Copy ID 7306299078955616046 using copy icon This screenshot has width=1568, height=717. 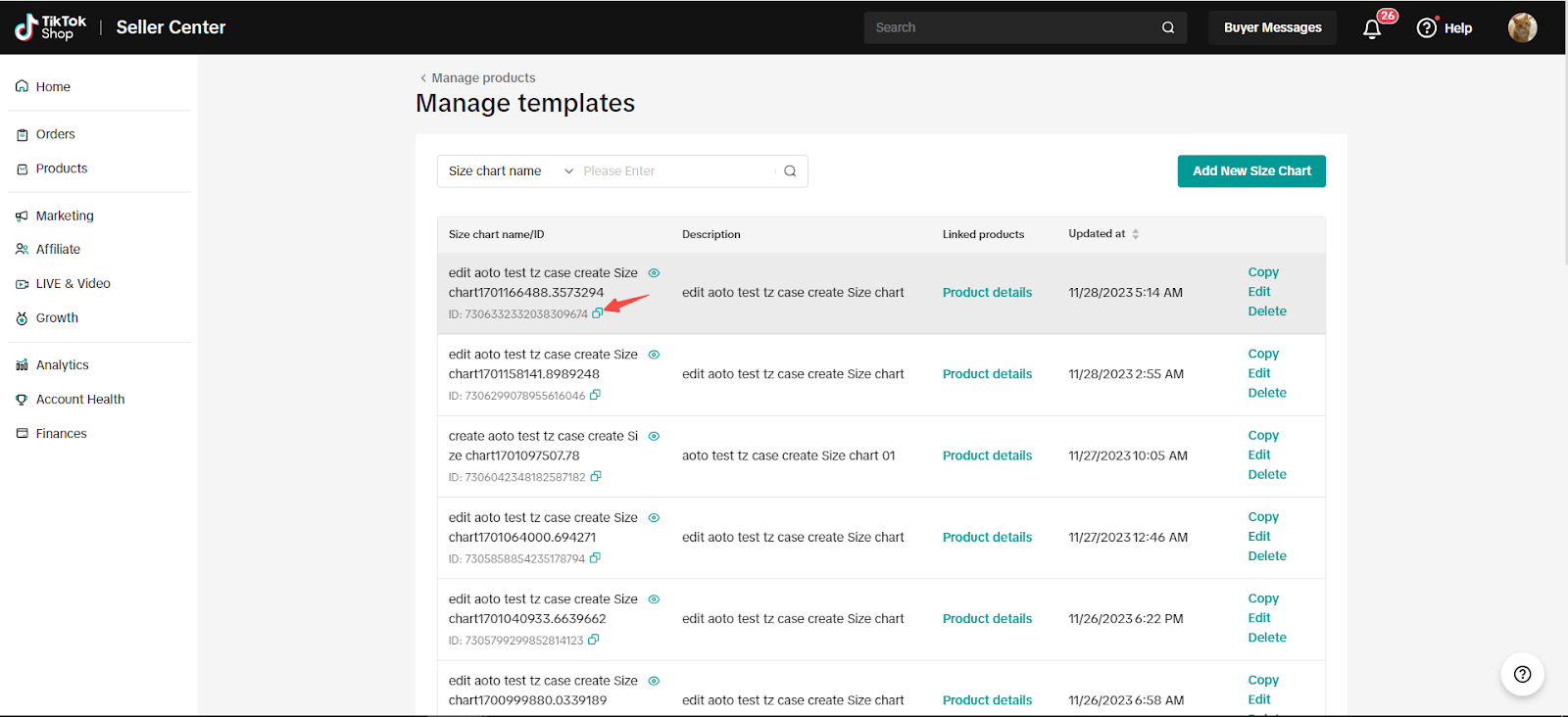click(x=595, y=396)
